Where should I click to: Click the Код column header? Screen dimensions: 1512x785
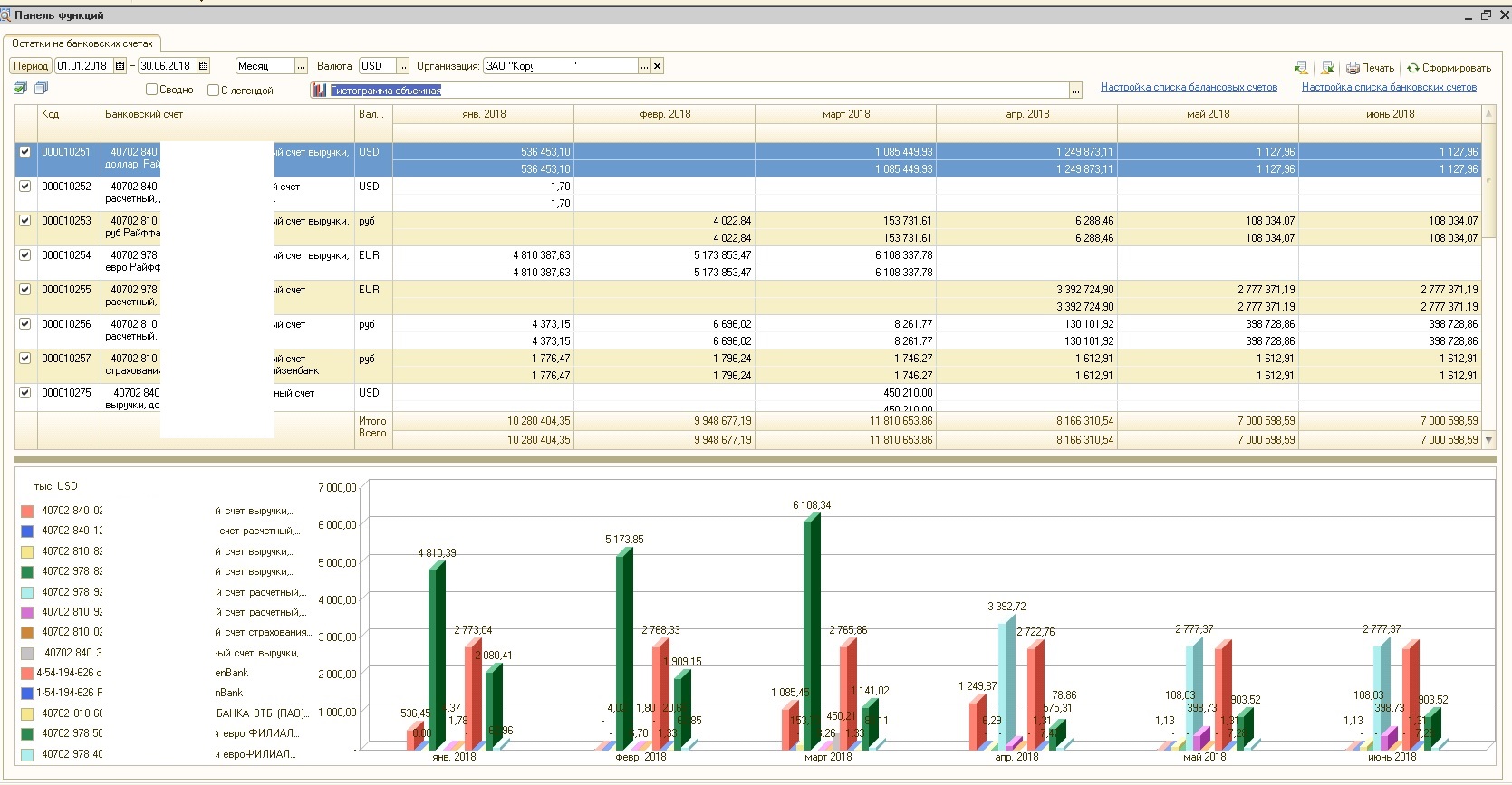(x=69, y=114)
